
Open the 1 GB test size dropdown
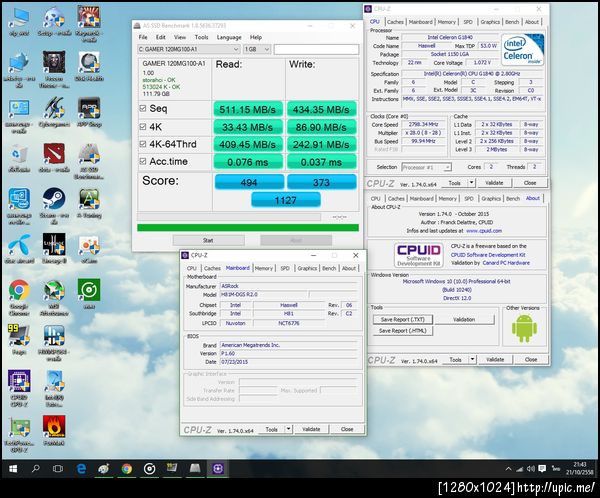[x=257, y=49]
